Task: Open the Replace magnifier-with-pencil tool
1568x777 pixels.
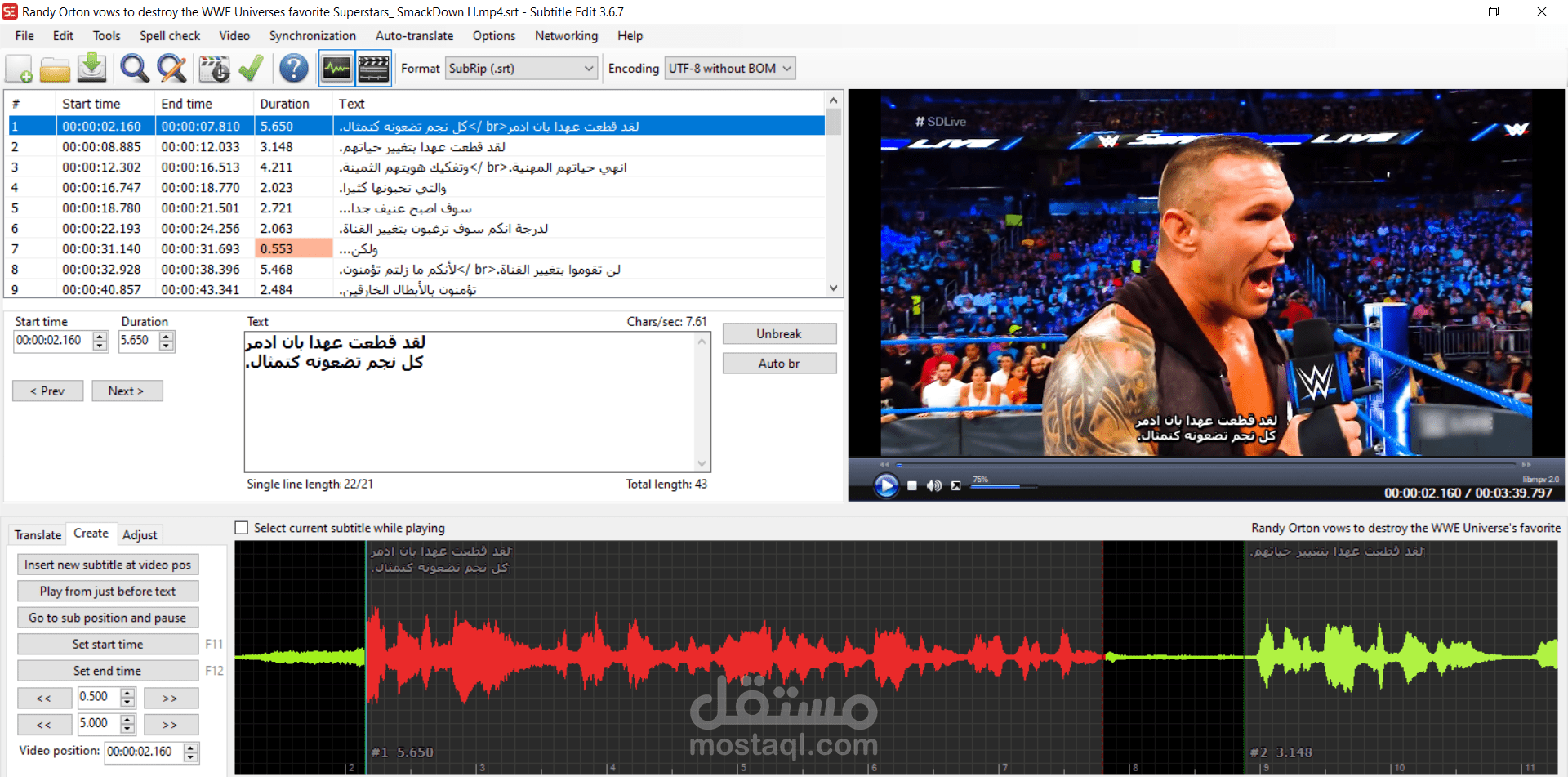Action: point(171,69)
